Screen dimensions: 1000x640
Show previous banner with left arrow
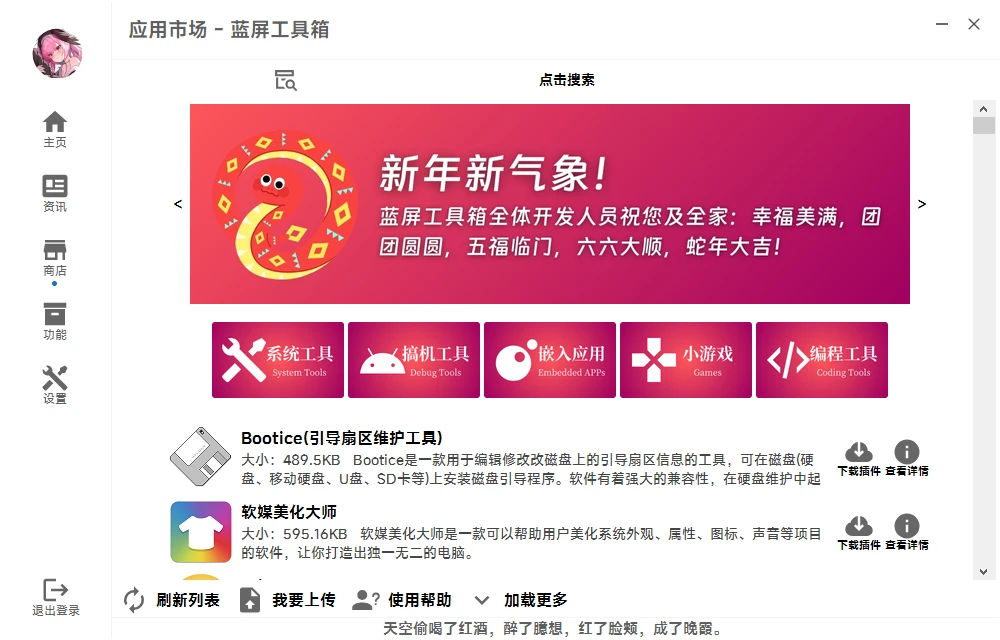[x=178, y=204]
